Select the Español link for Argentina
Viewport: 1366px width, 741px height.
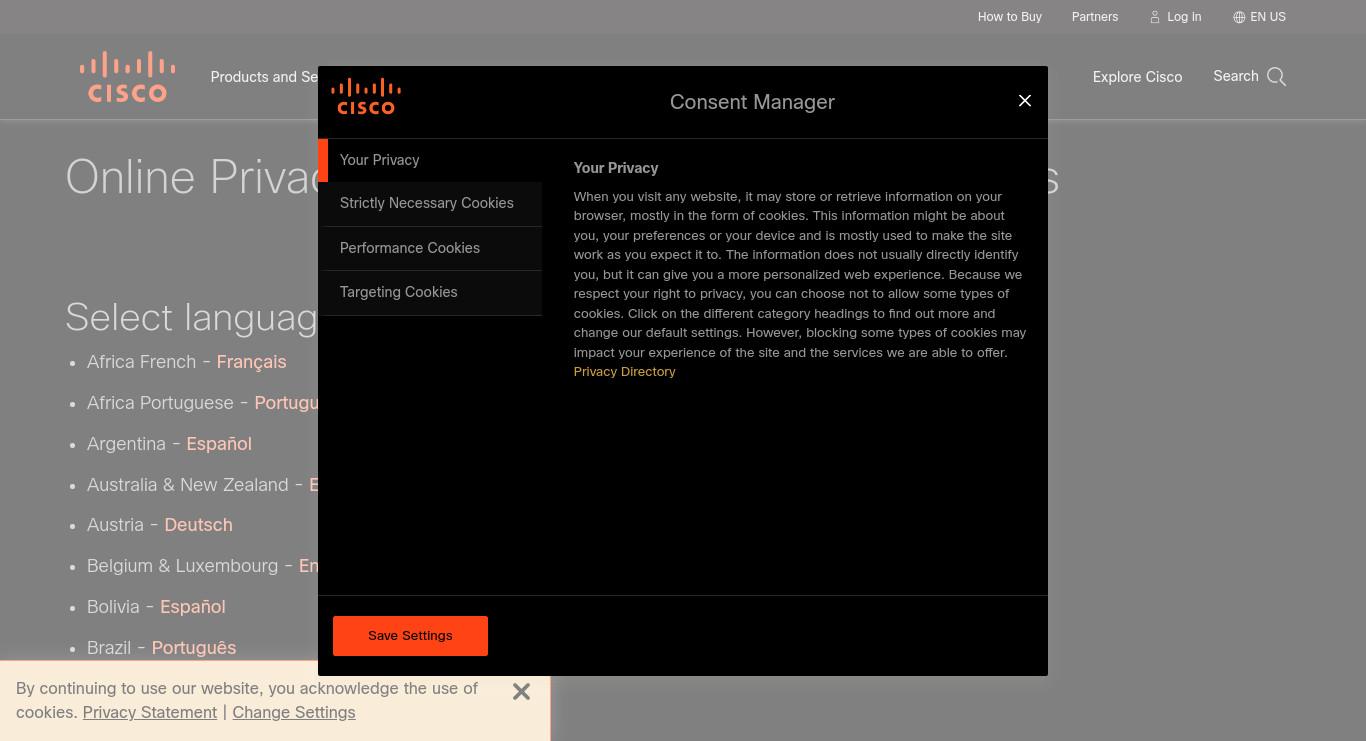point(219,444)
